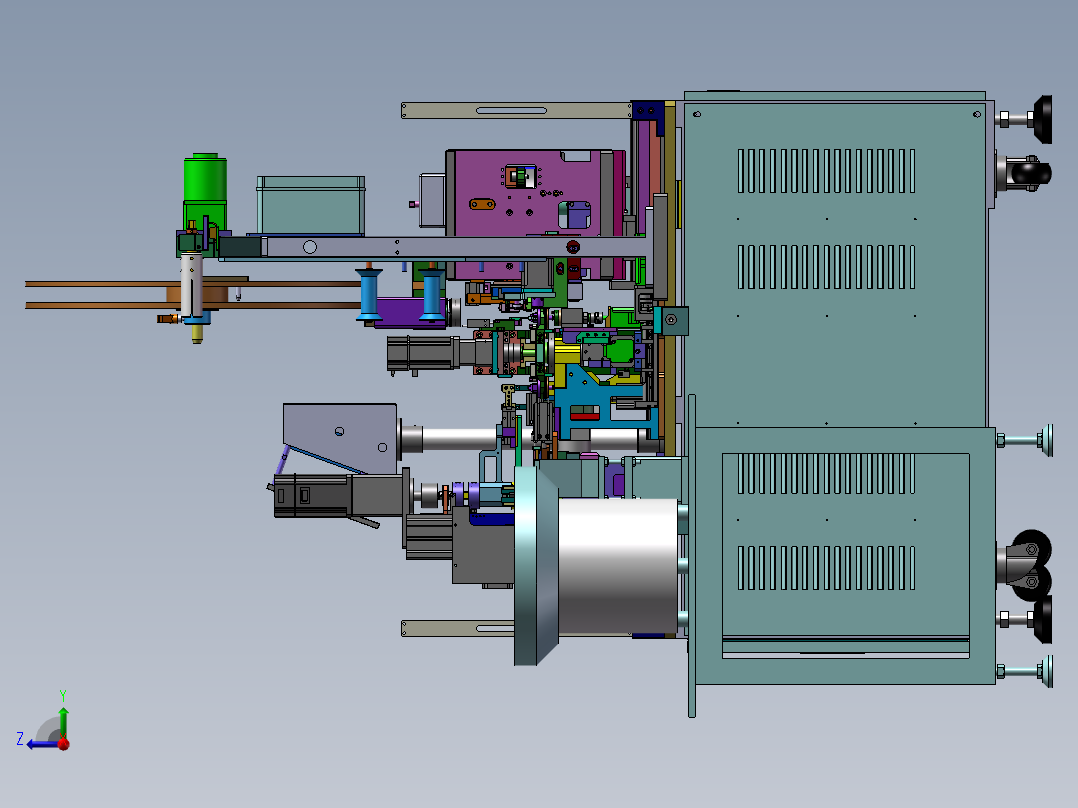Select the bottom black leveling foot

point(1042,620)
